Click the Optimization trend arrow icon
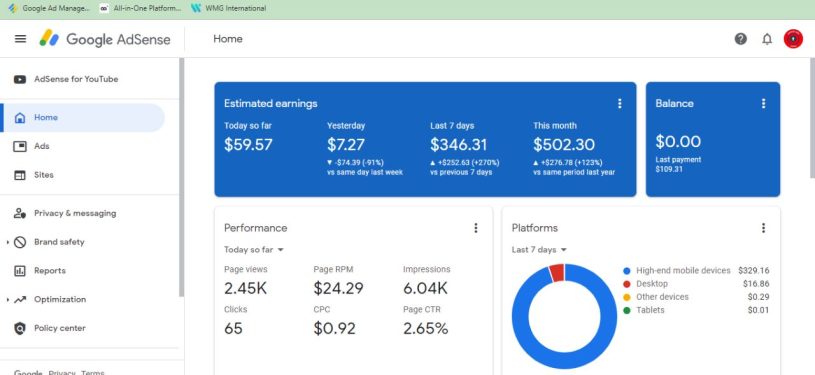This screenshot has width=815, height=375. (x=20, y=300)
